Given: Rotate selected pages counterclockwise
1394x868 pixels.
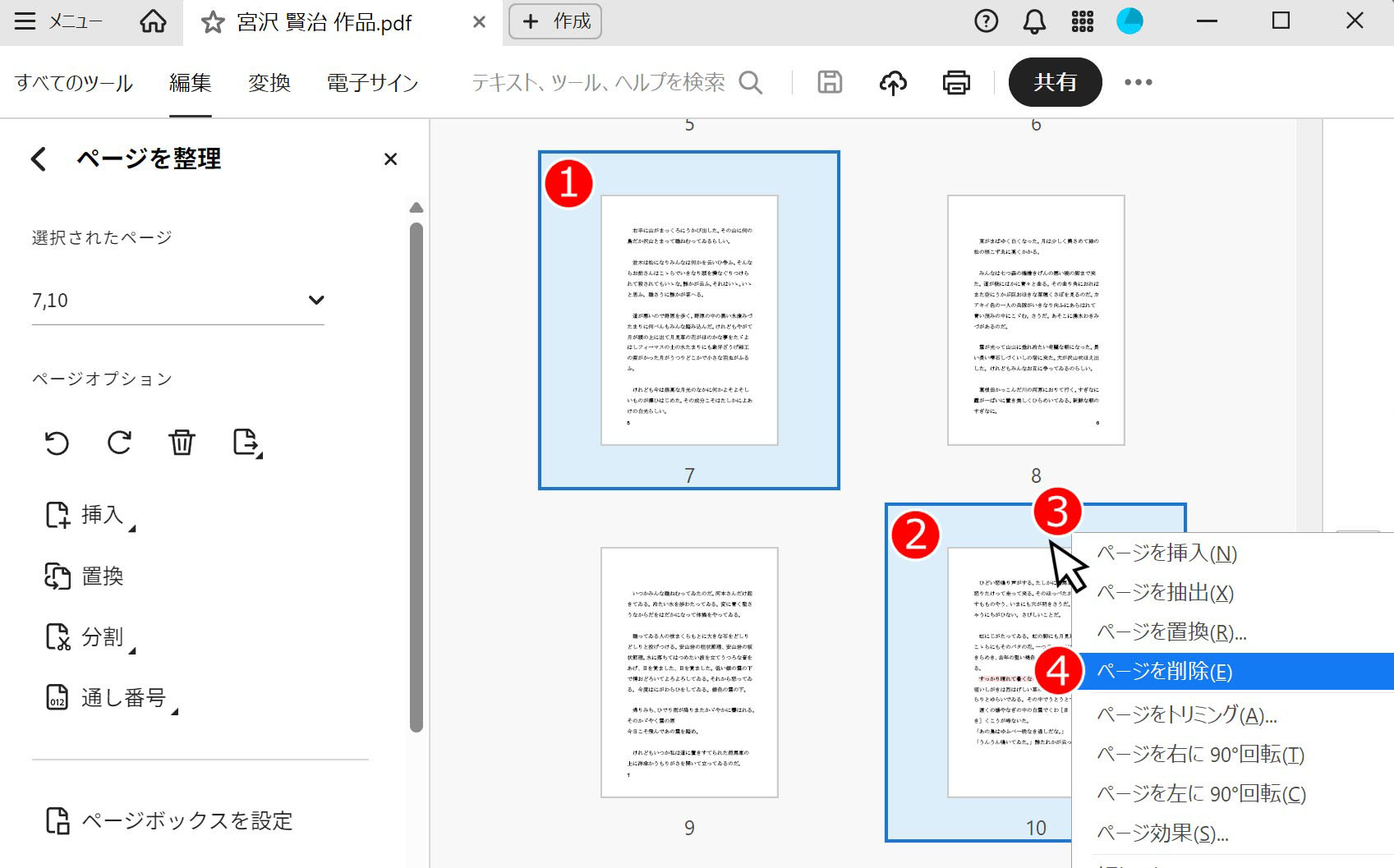Looking at the screenshot, I should click(x=56, y=443).
